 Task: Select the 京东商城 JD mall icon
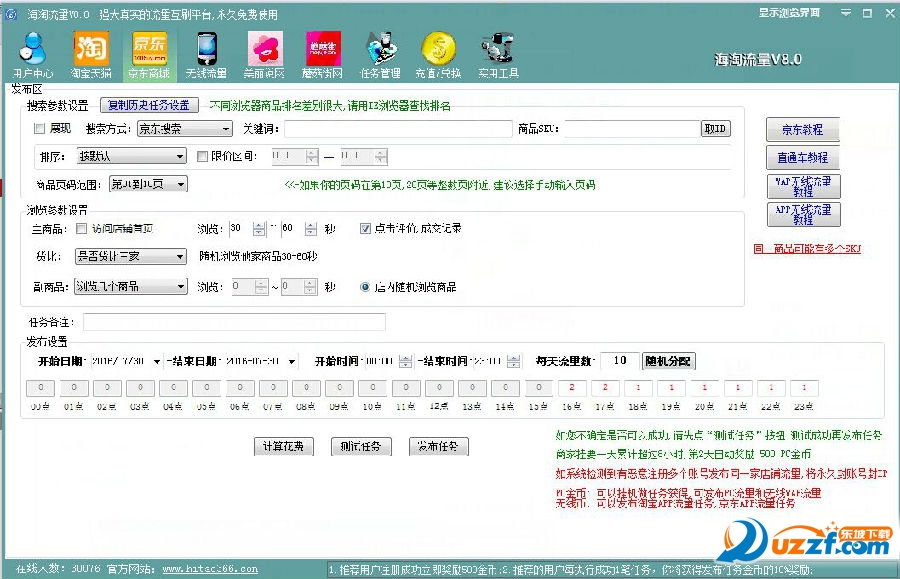coord(149,55)
